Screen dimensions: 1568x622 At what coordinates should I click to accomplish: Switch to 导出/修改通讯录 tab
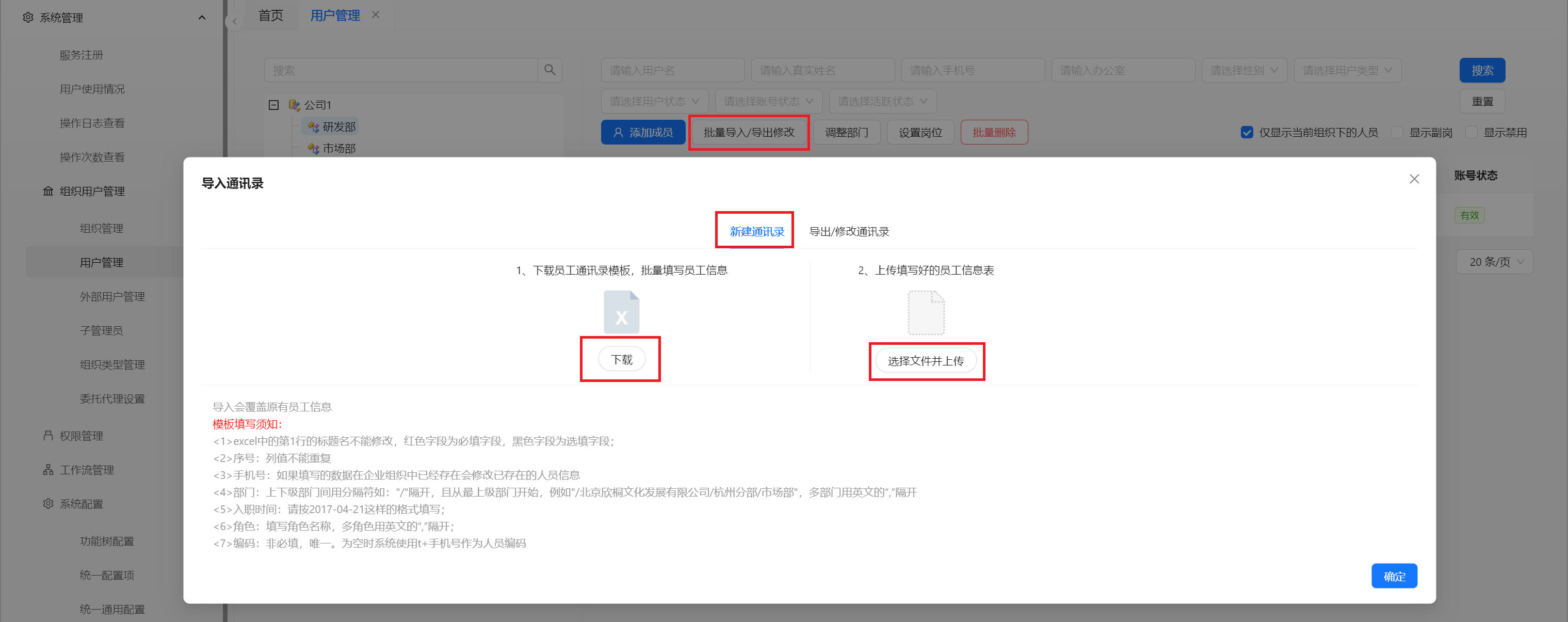[x=849, y=231]
